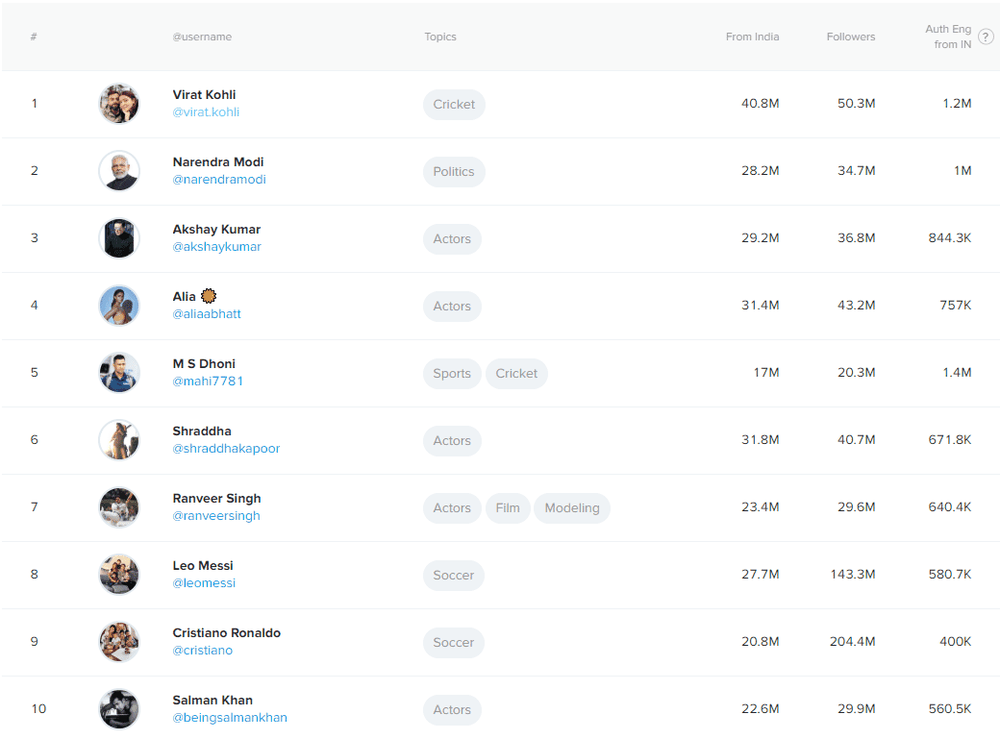Select the Actors tag in Alia's row
The image size is (1000, 739).
click(x=452, y=307)
